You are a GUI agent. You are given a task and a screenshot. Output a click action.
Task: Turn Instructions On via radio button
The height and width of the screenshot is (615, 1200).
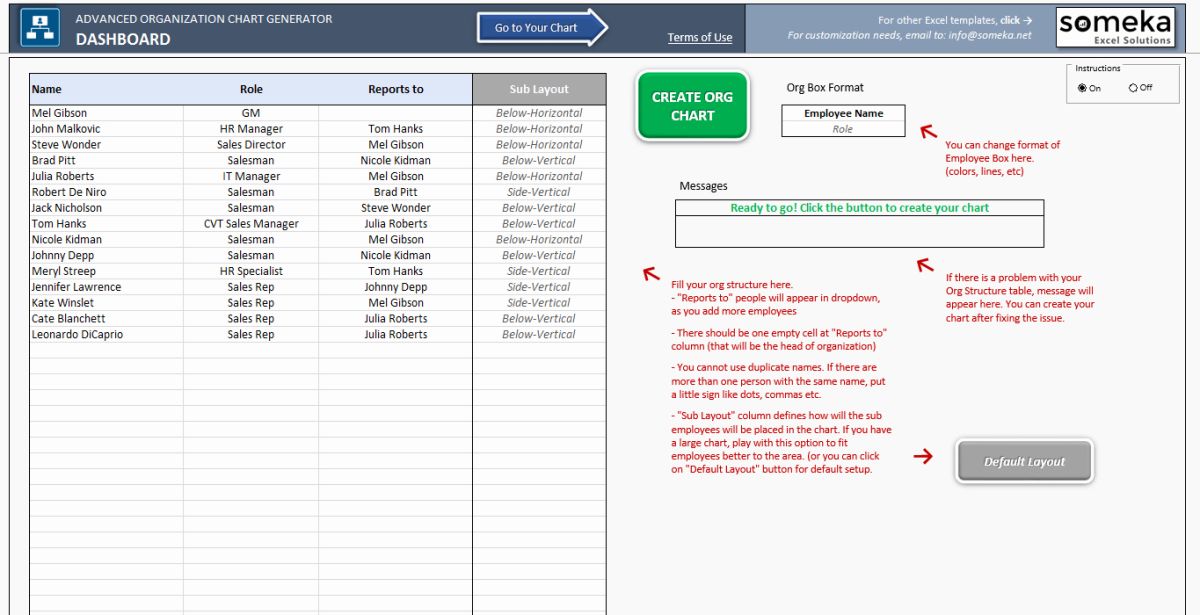click(1082, 87)
